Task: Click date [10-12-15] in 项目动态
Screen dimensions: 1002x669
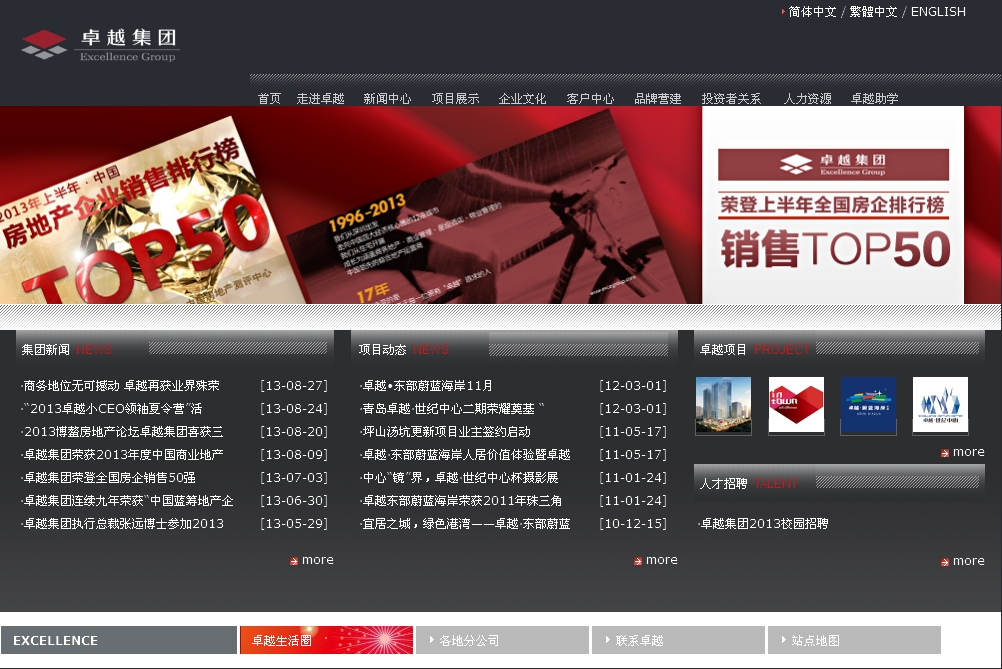Action: 633,524
